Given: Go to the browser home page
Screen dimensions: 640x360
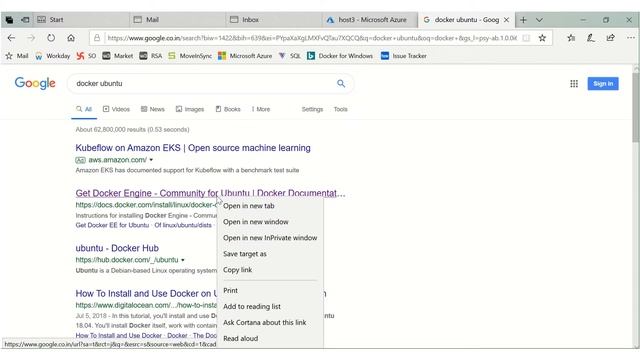Looking at the screenshot, I should tap(71, 38).
